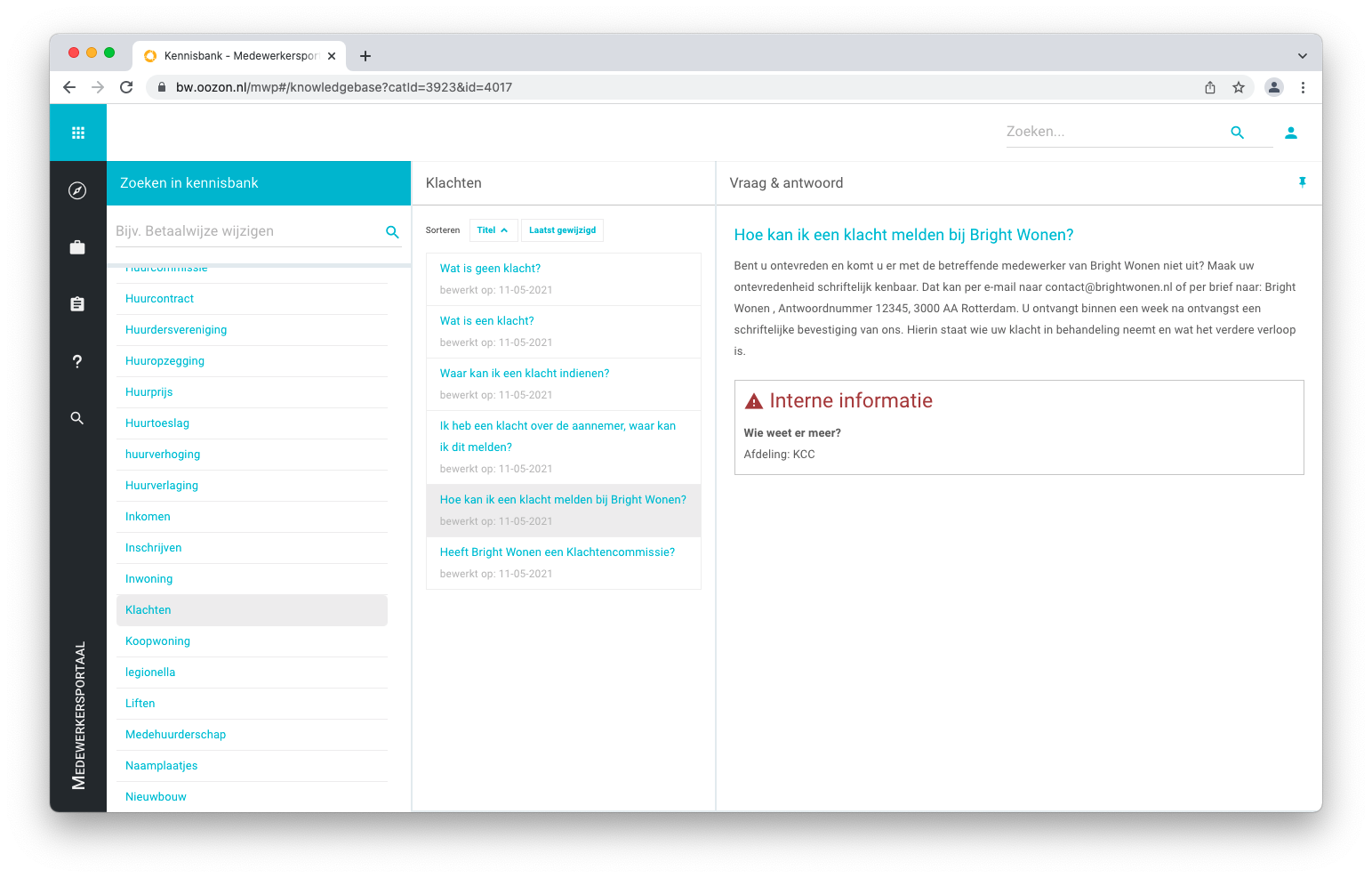Open the Inschrijven category
This screenshot has width=1372, height=878.
(252, 548)
